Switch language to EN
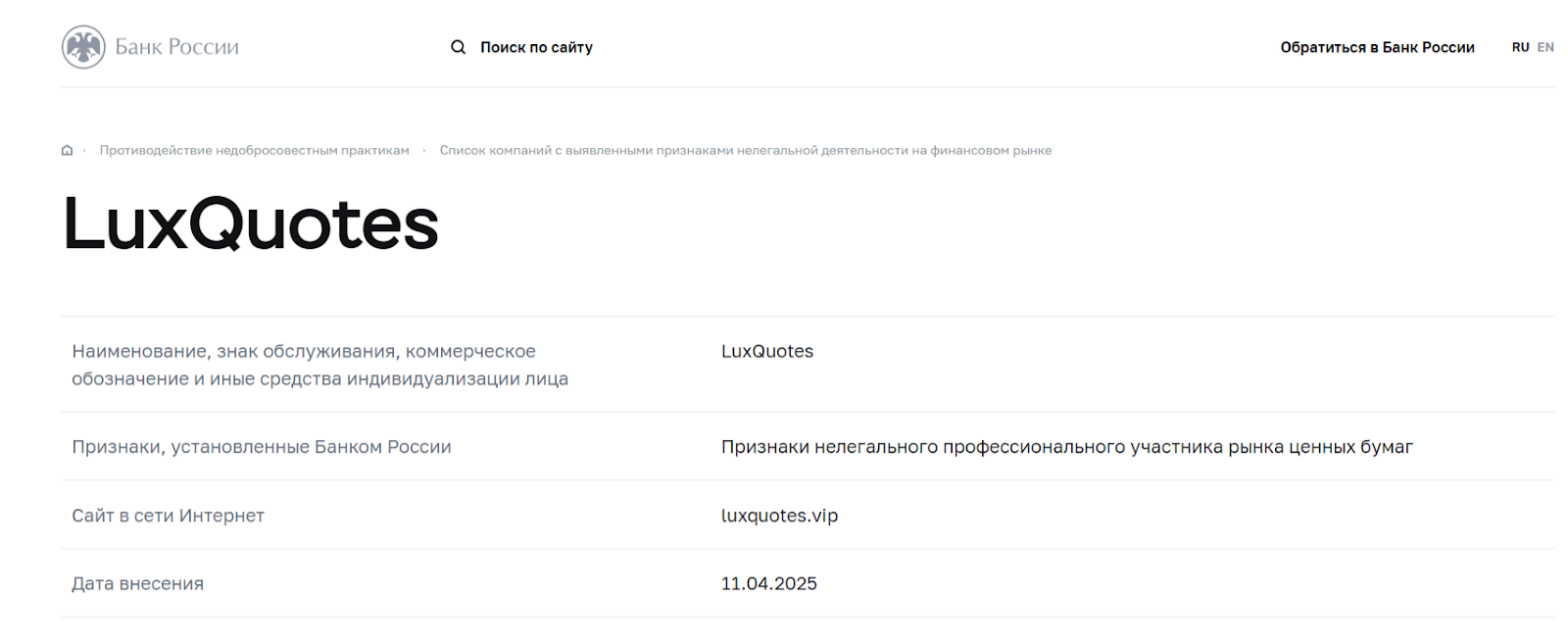The image size is (1568, 642). (x=1545, y=47)
